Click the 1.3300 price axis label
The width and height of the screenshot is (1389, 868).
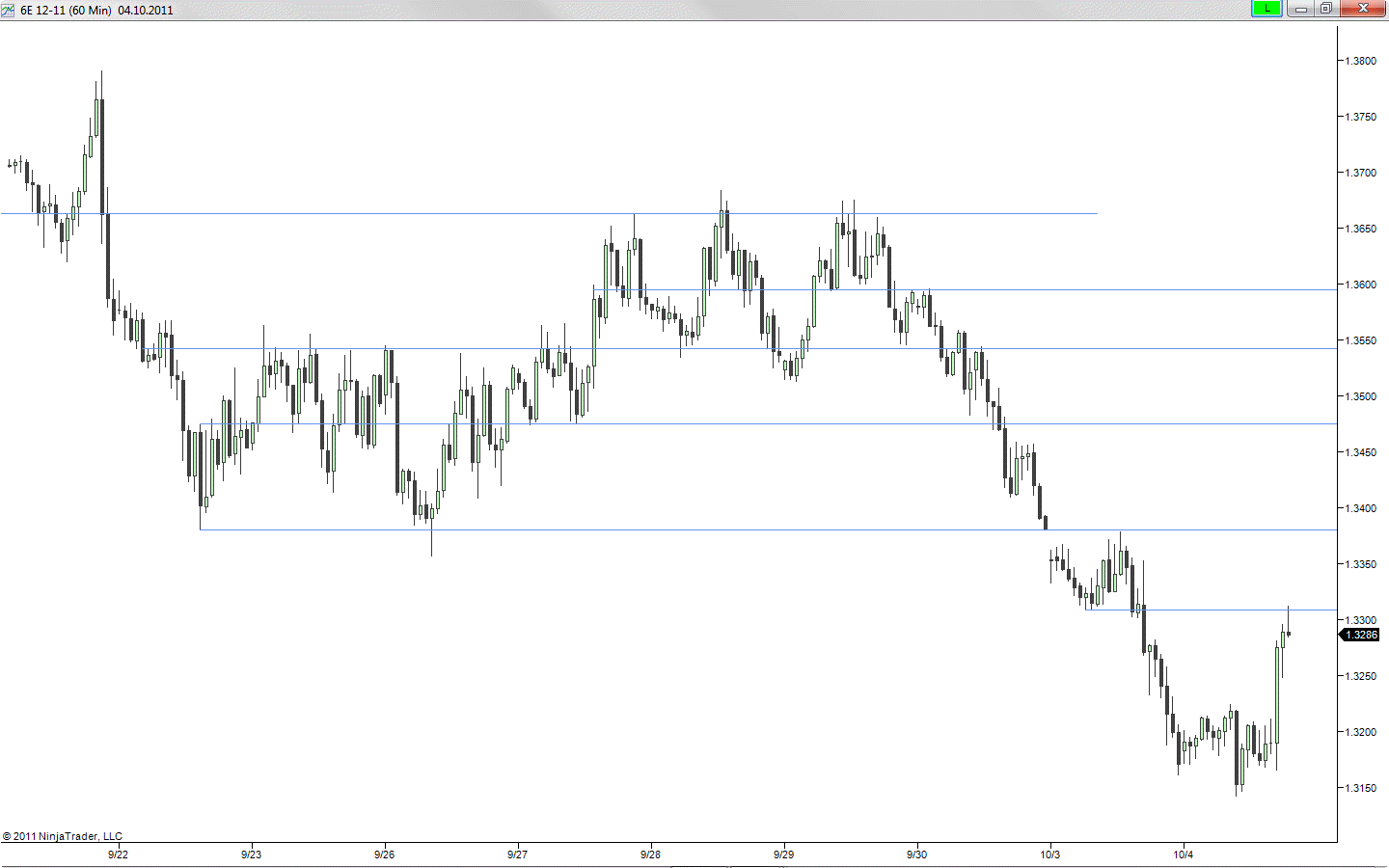coord(1361,620)
